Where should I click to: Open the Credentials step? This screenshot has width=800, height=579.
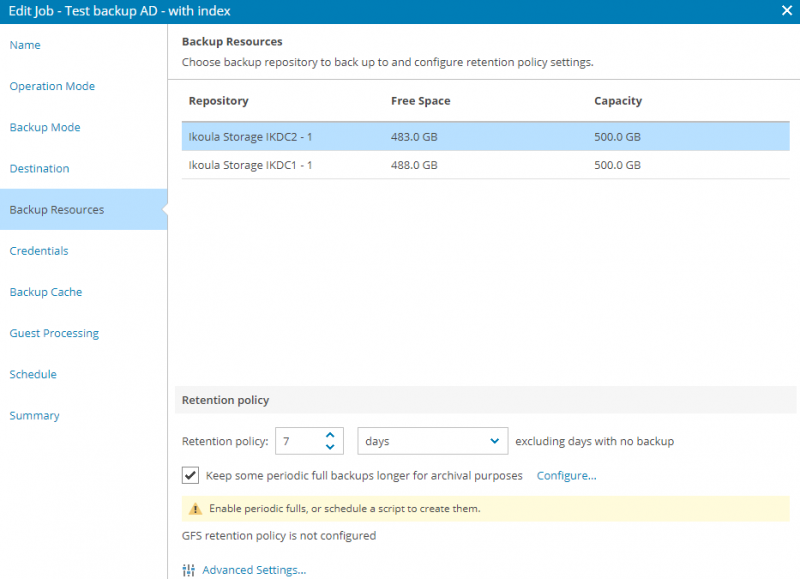point(39,250)
